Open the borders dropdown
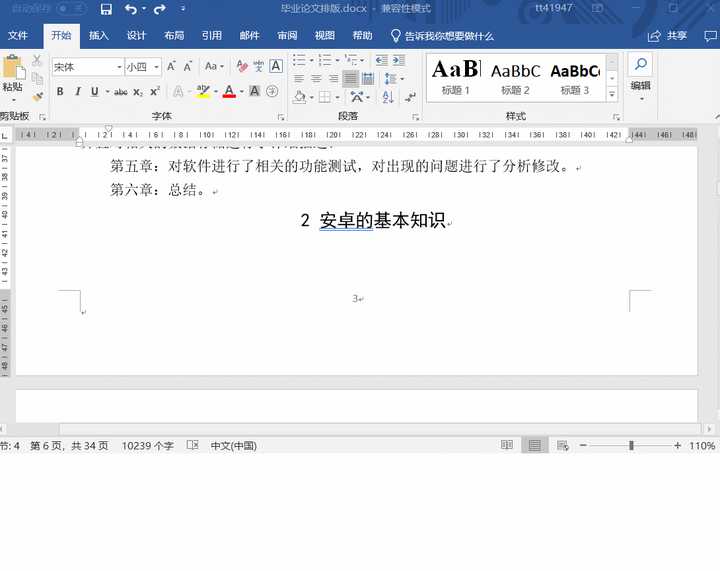This screenshot has width=720, height=571. (338, 97)
